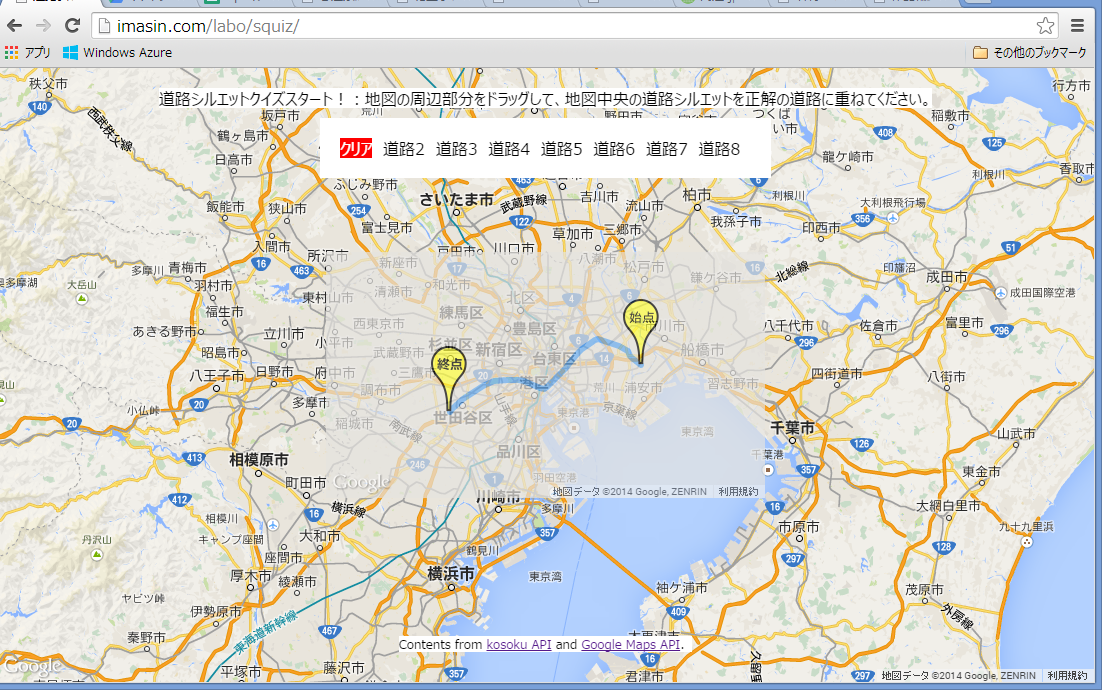Open the アプリ apps shortcut icon
Viewport: 1102px width, 690px height.
[28, 52]
